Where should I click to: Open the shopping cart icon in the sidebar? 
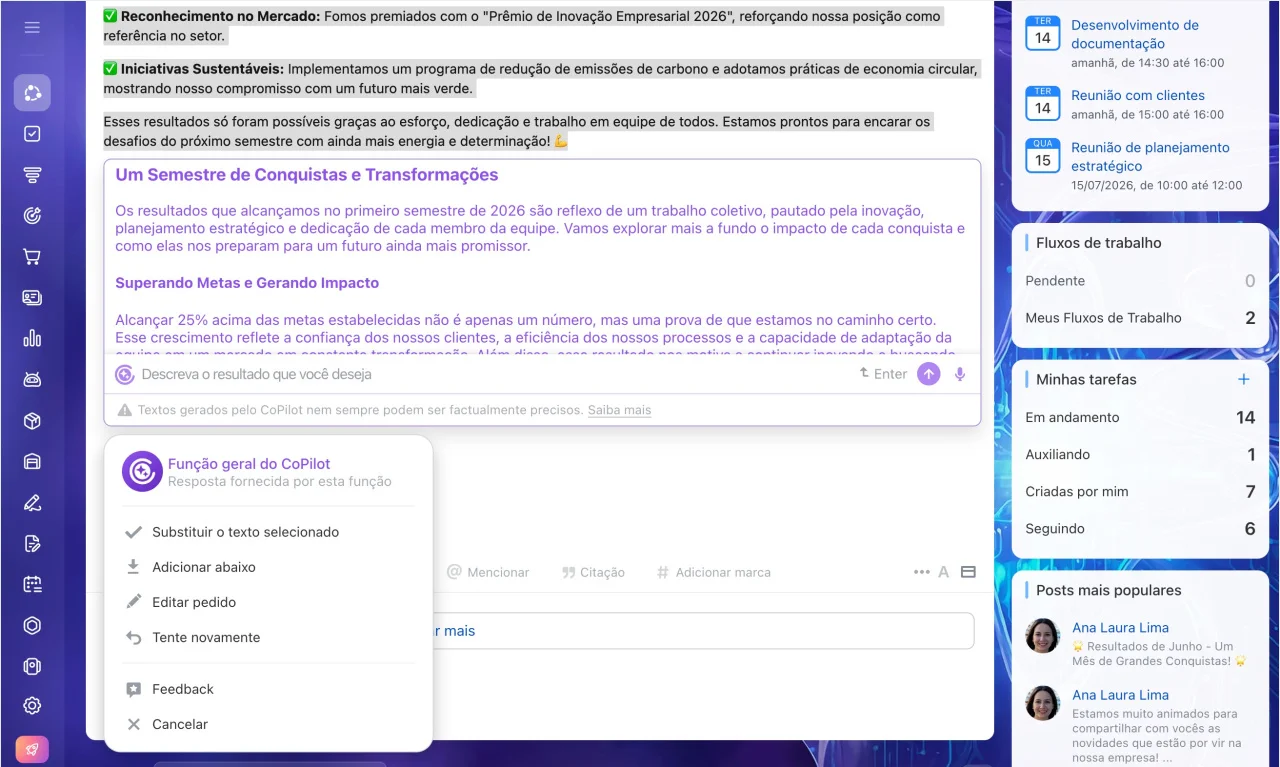coord(32,257)
